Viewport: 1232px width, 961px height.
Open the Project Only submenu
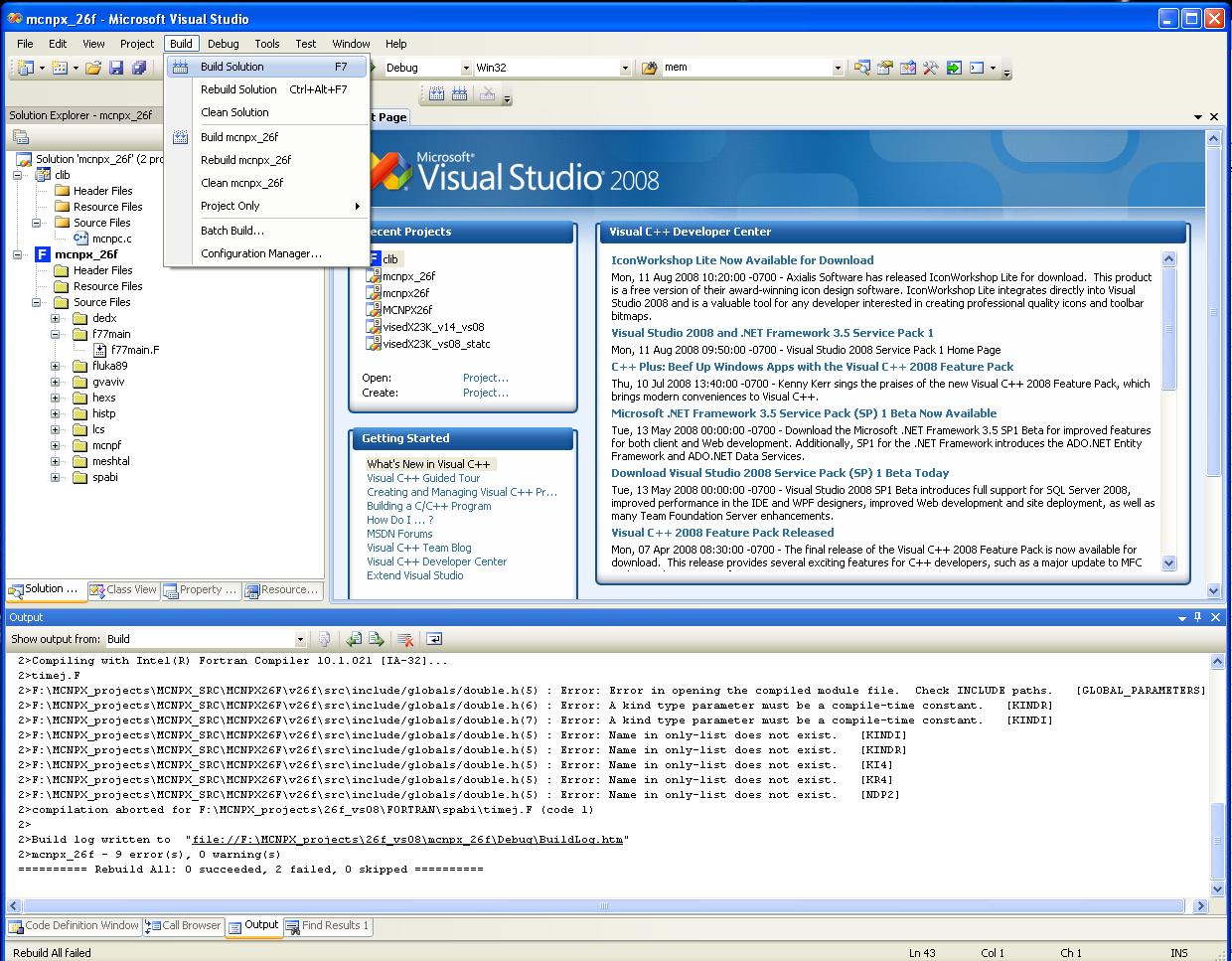(x=267, y=206)
